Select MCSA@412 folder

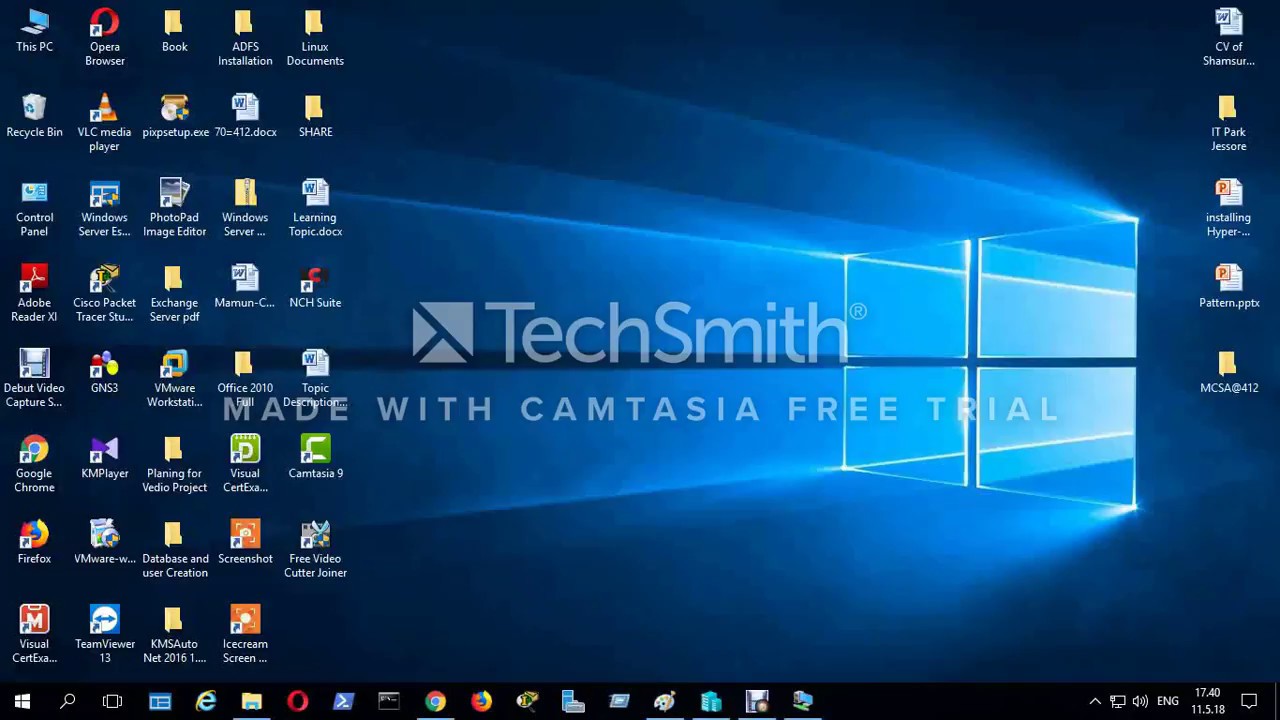pyautogui.click(x=1229, y=372)
